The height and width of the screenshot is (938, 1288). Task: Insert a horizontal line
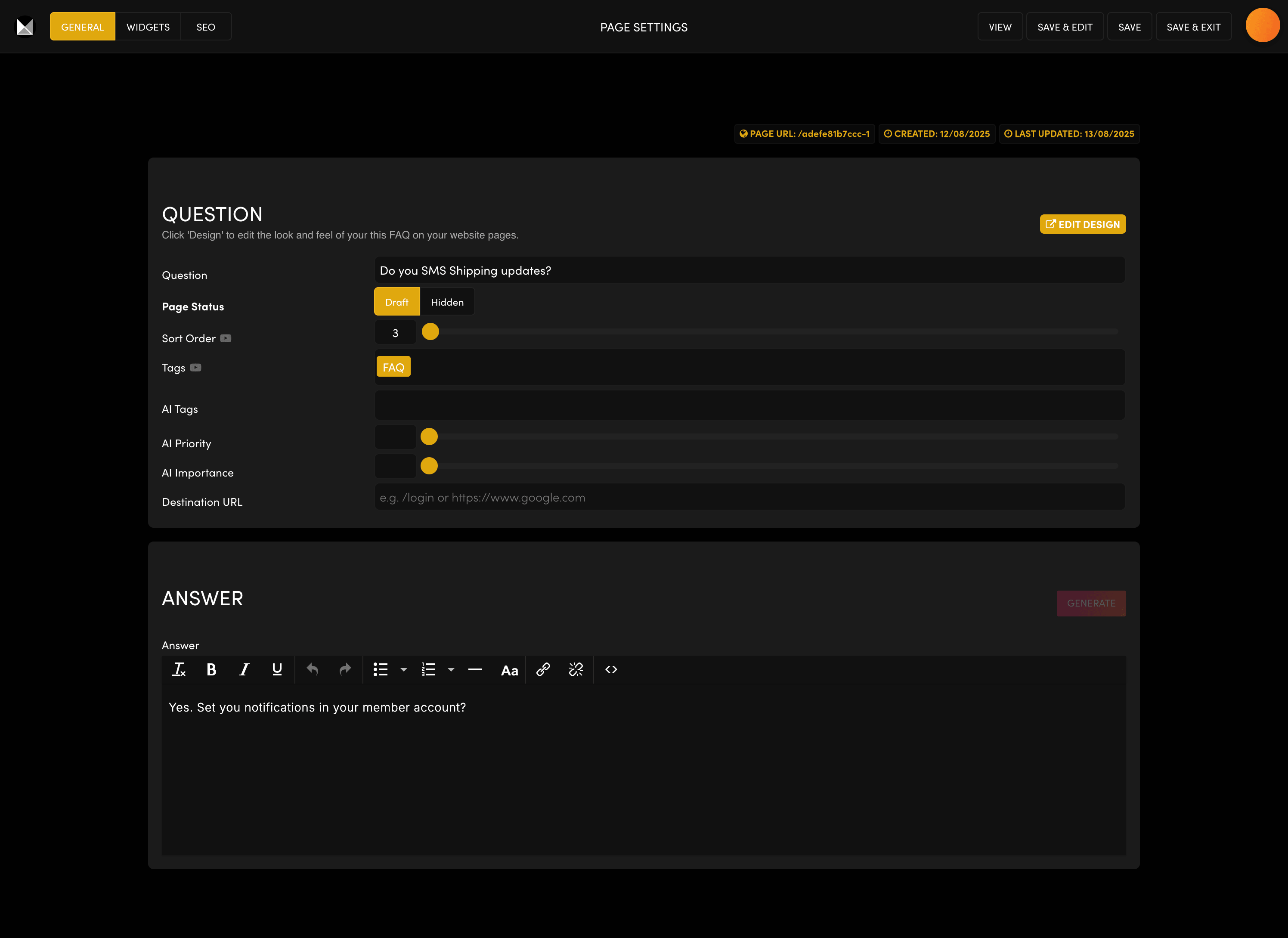[475, 669]
